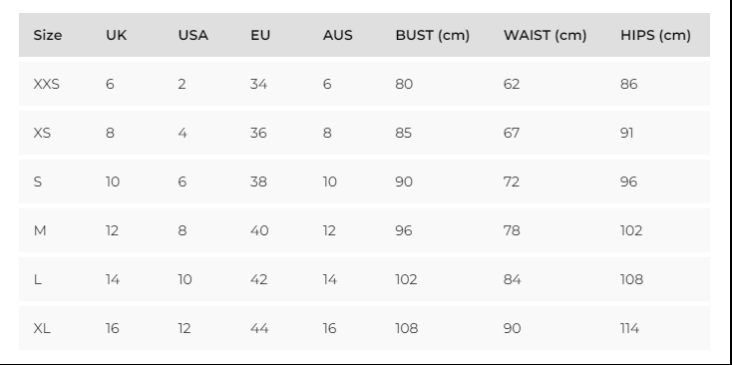Select the M size row label

[40, 231]
